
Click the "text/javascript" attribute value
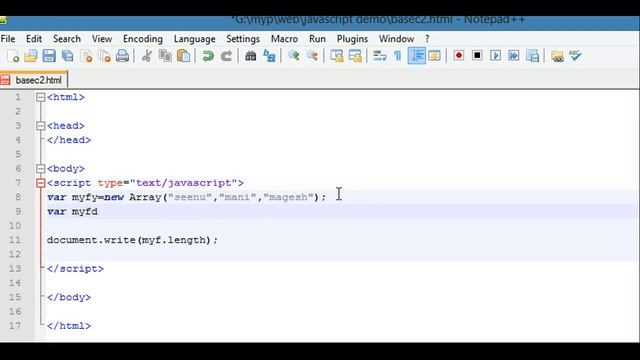[184, 183]
